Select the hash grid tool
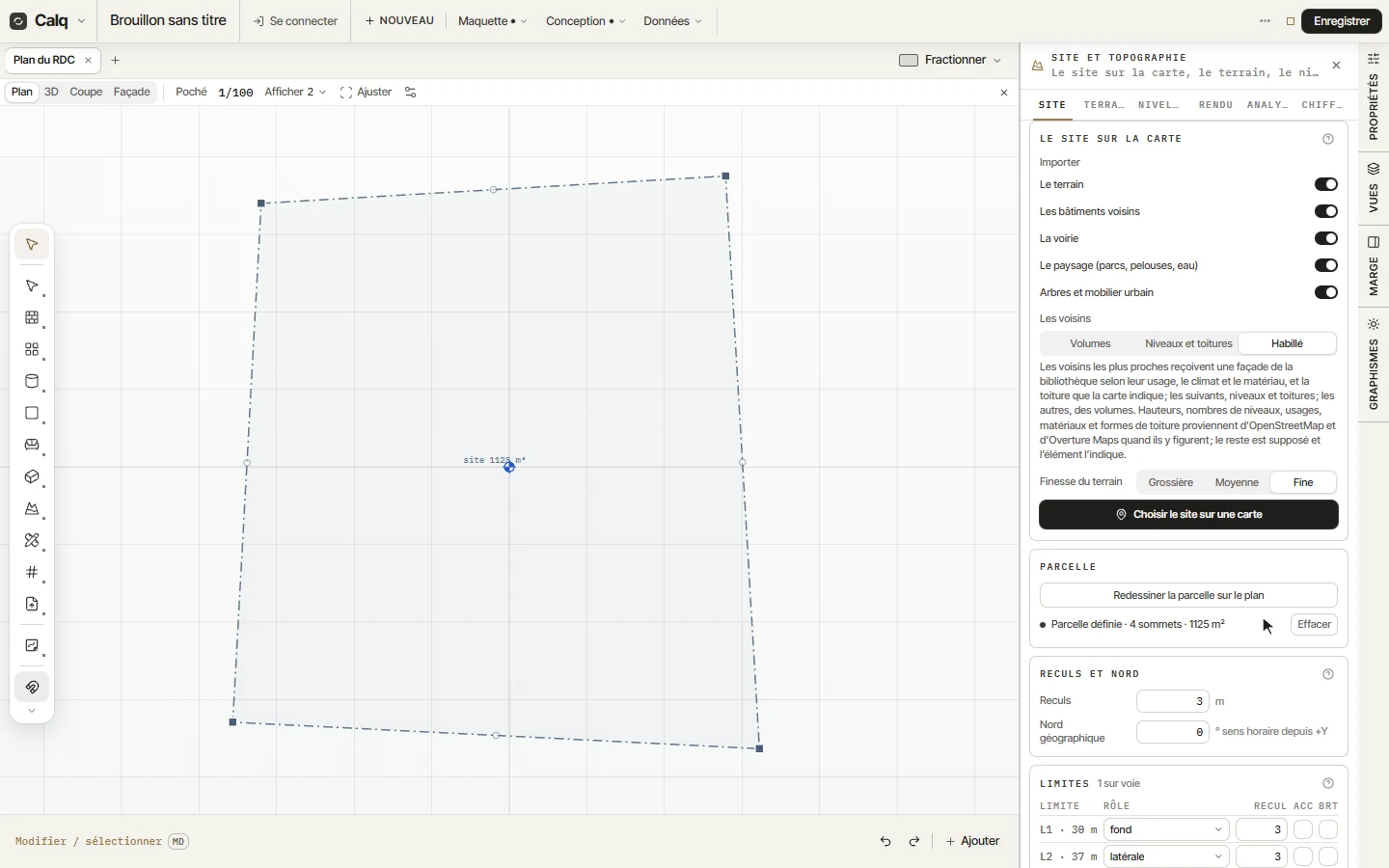This screenshot has height=868, width=1389. [32, 573]
